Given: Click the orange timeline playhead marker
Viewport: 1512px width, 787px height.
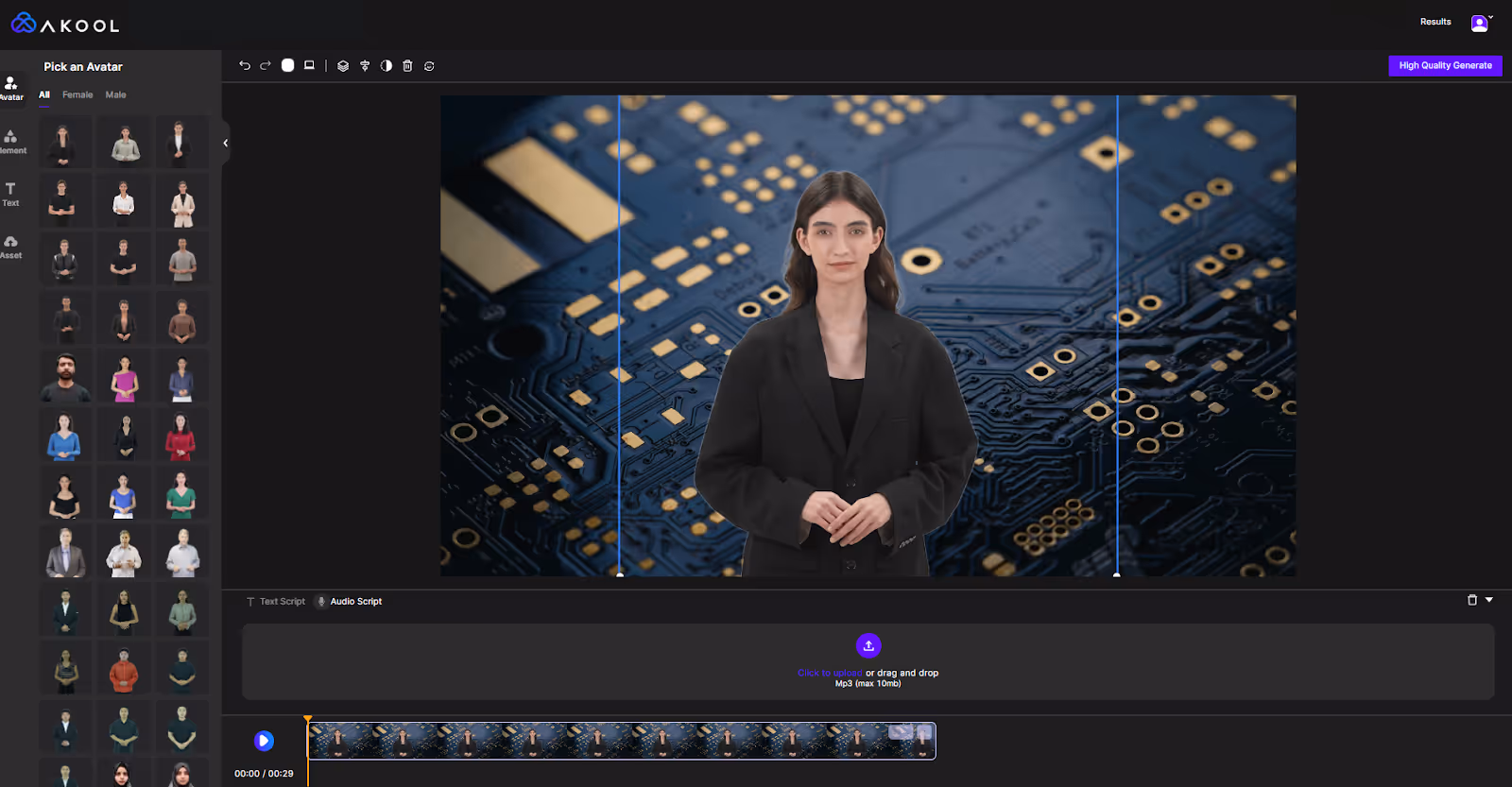Looking at the screenshot, I should coord(308,720).
